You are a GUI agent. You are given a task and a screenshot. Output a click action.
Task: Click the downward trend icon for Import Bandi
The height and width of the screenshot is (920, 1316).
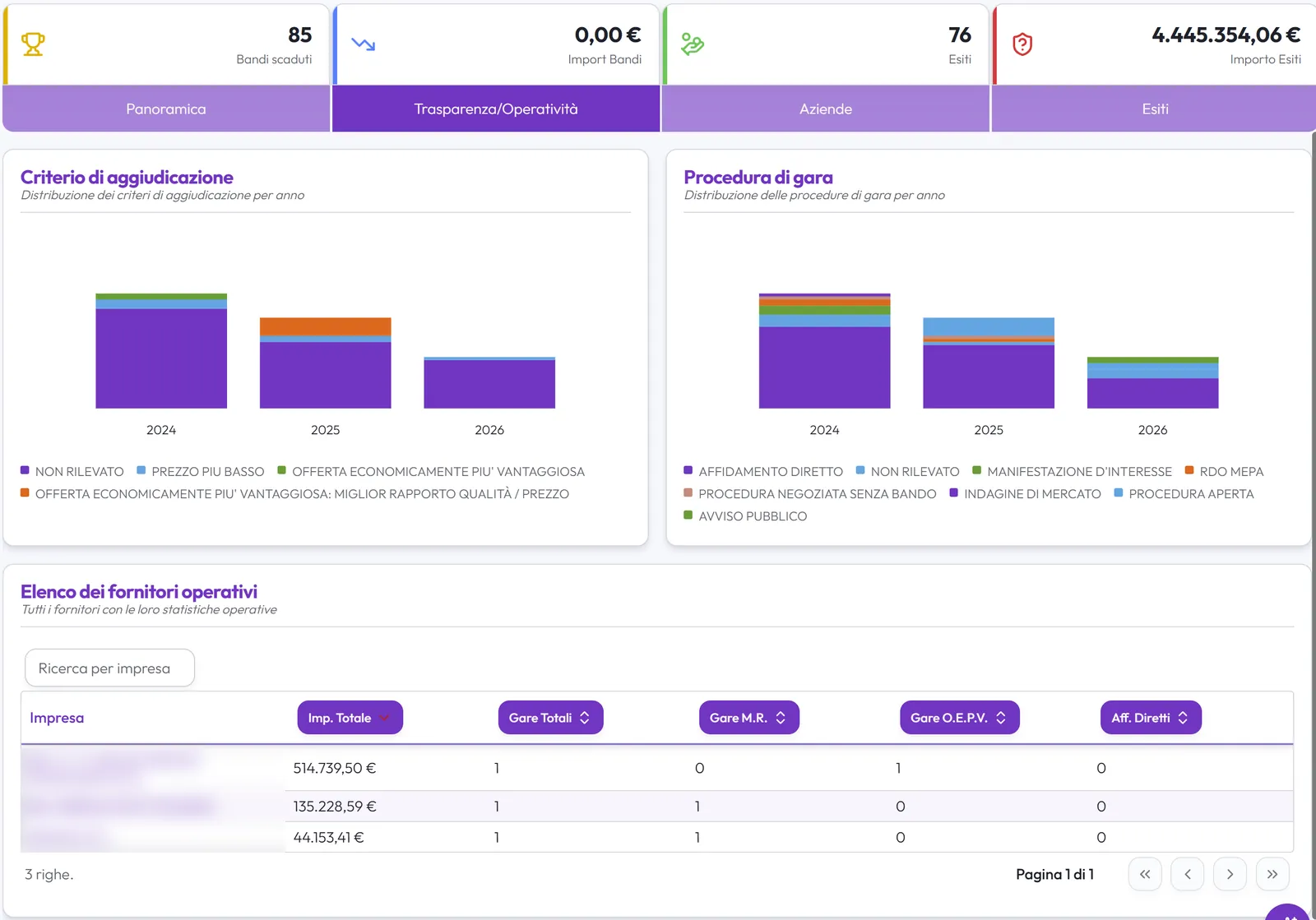364,44
